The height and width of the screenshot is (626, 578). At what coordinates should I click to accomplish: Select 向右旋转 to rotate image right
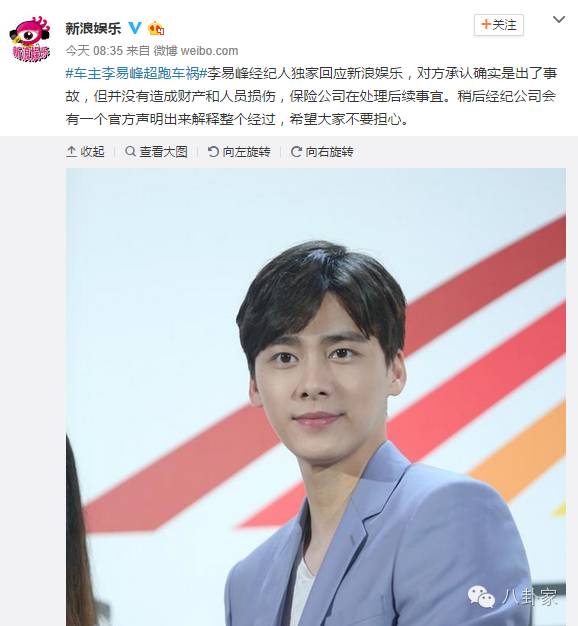coord(329,151)
